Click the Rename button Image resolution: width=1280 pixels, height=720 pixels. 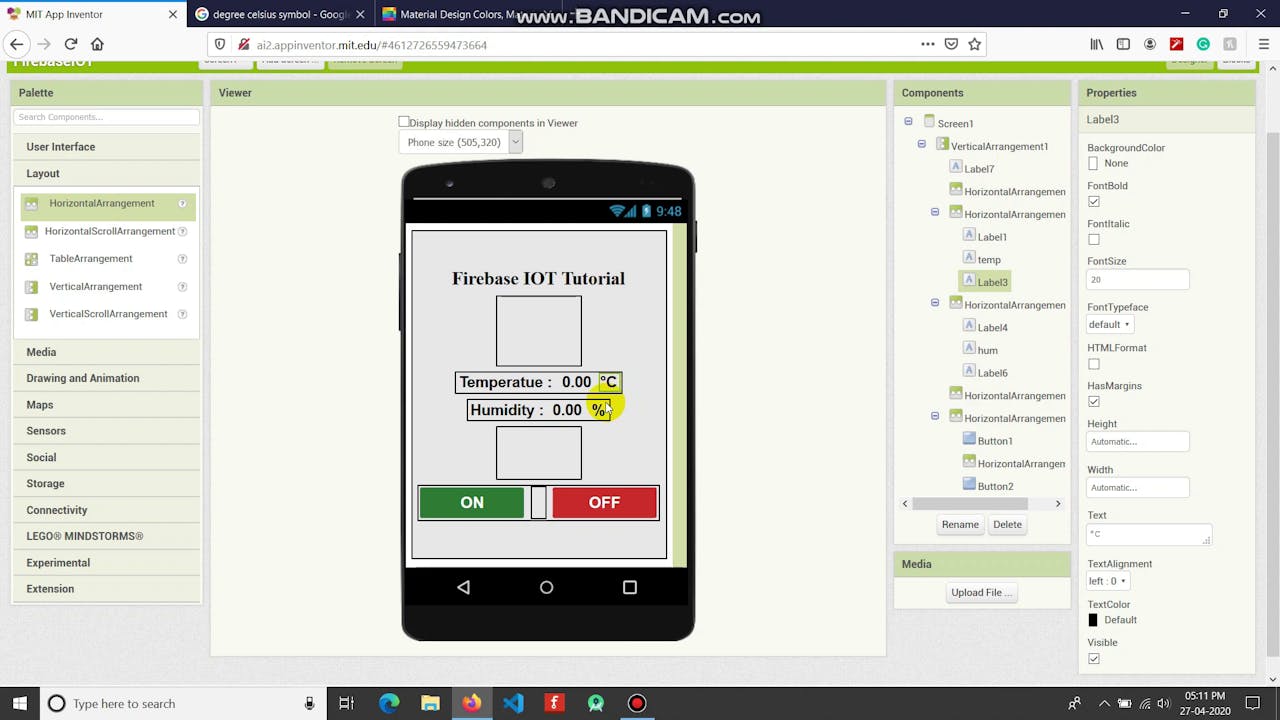[959, 524]
